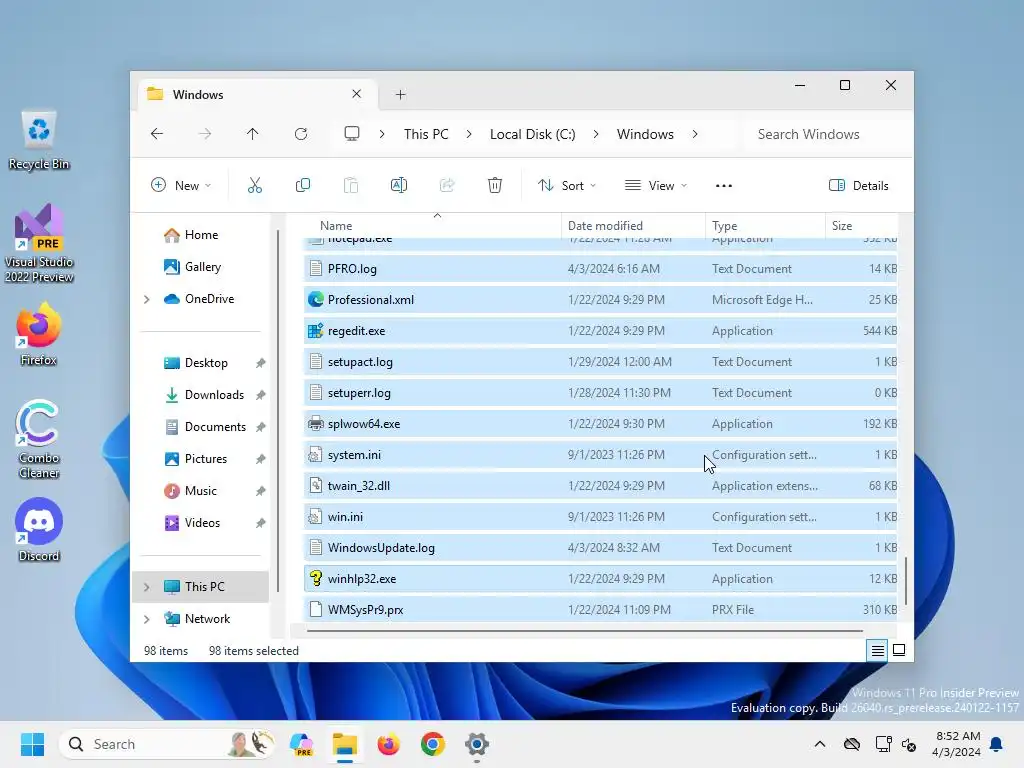Click the Rename icon in toolbar
Image resolution: width=1024 pixels, height=768 pixels.
(x=398, y=185)
